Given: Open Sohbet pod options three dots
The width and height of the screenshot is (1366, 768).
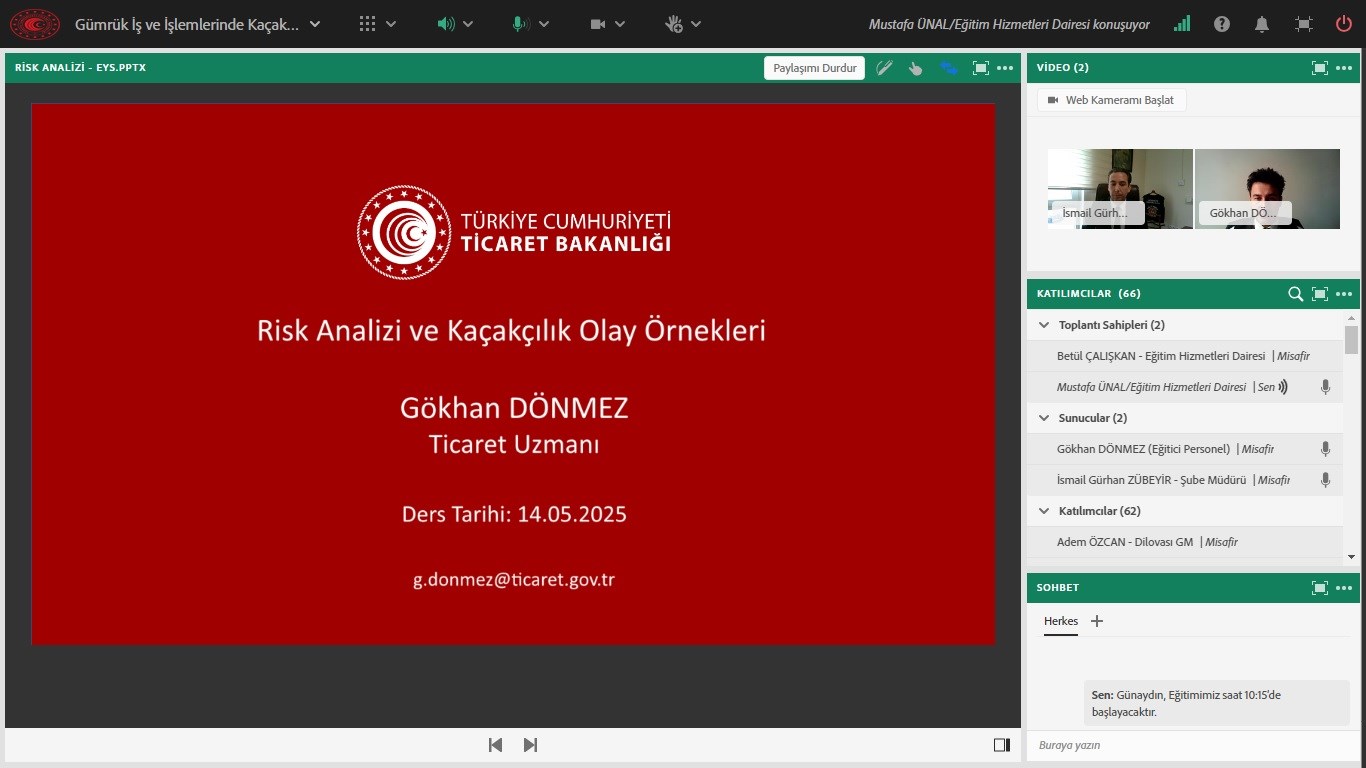Looking at the screenshot, I should pyautogui.click(x=1344, y=588).
